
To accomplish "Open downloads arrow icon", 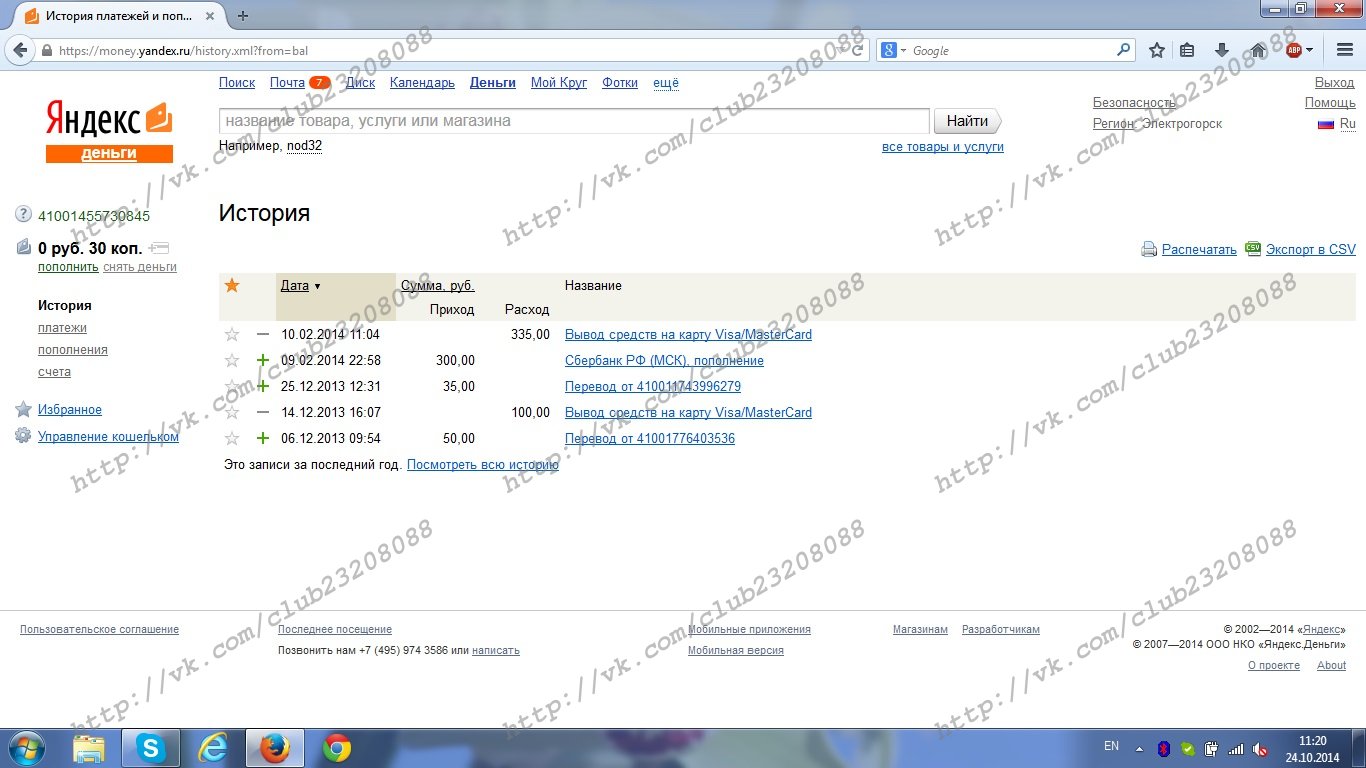I will (1222, 50).
